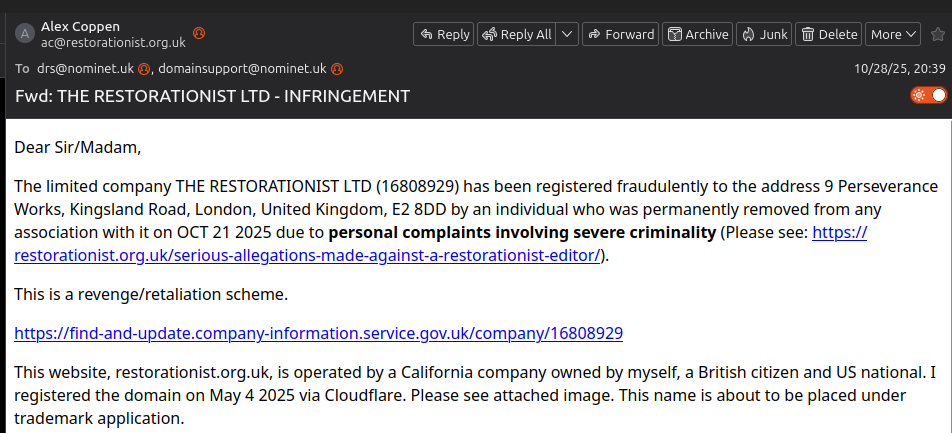Viewport: 952px width, 433px height.
Task: Open the company-information.service.gov.uk link
Action: [x=319, y=333]
